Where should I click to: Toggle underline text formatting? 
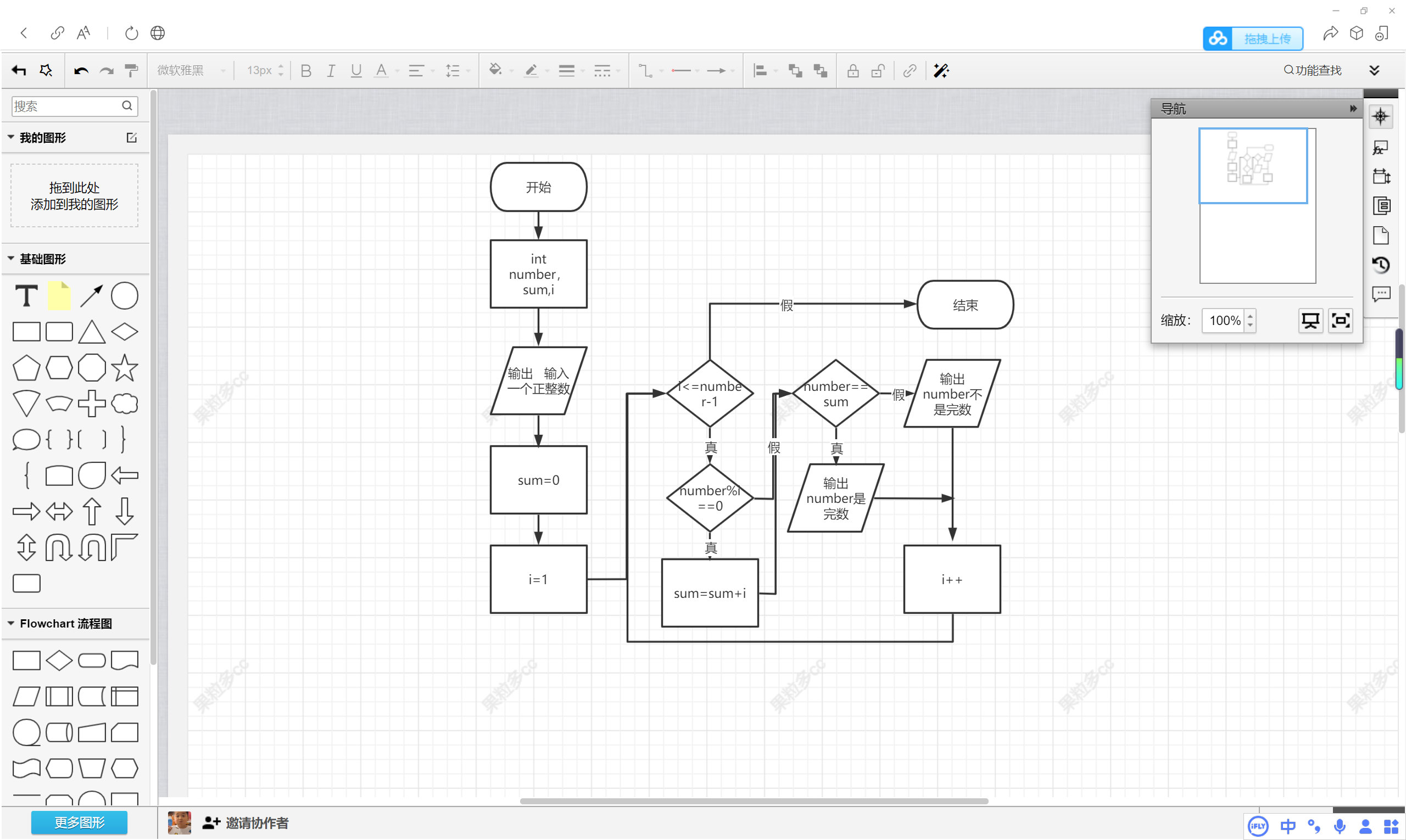(355, 70)
